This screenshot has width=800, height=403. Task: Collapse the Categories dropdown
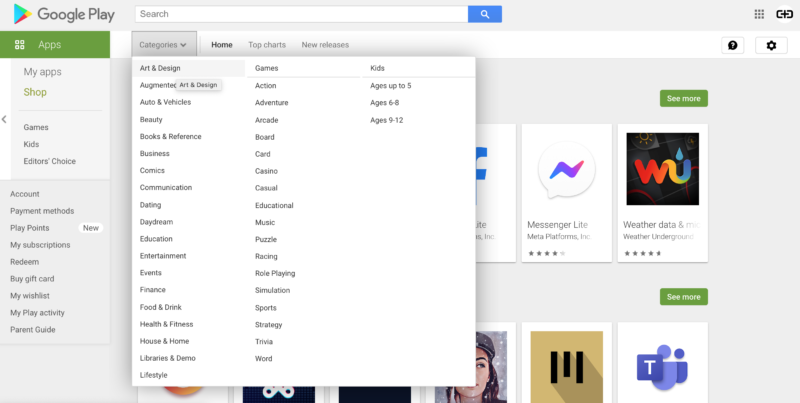163,45
